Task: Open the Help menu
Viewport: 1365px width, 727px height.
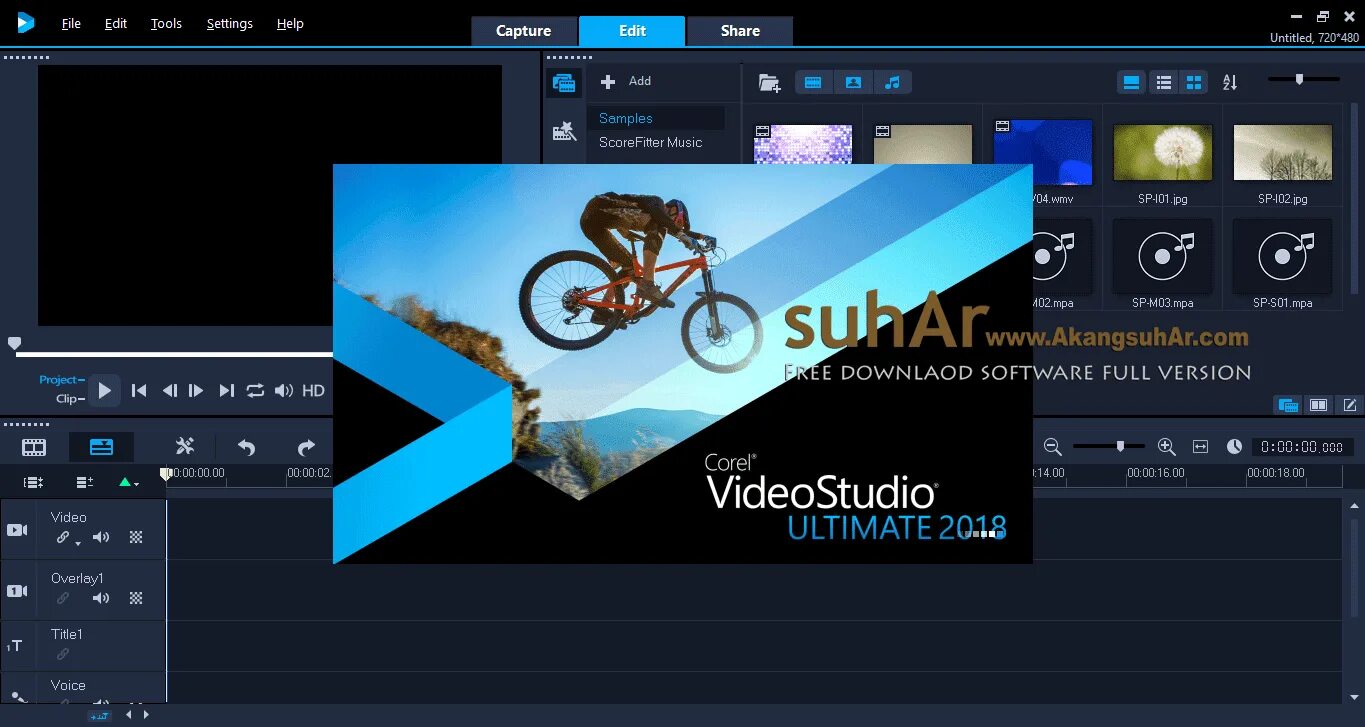Action: click(290, 23)
